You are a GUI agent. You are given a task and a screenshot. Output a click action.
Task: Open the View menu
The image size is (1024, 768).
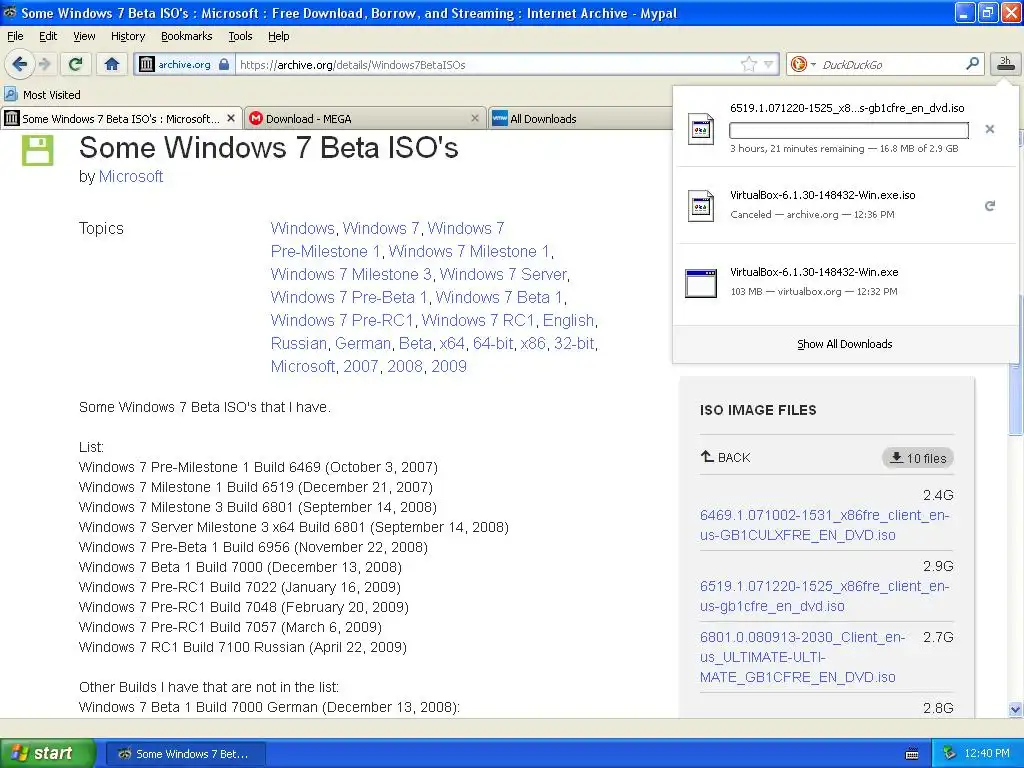[84, 36]
